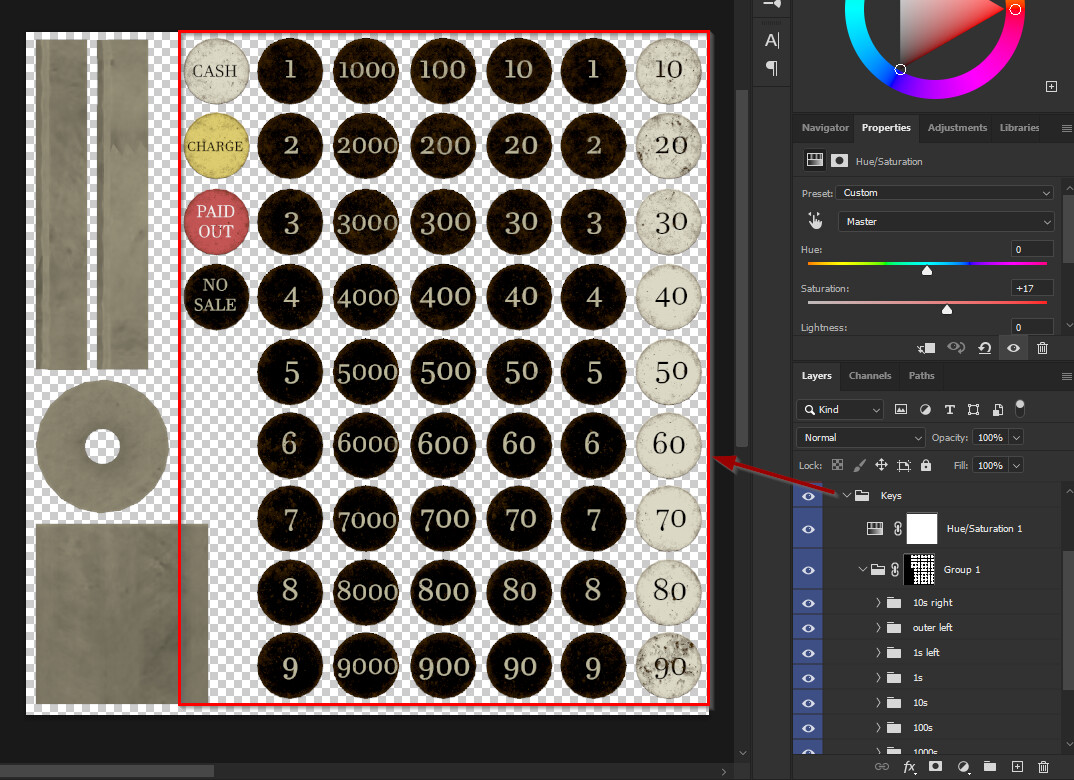Switch to the Channels tab
Screen dimensions: 1074x780
(870, 376)
